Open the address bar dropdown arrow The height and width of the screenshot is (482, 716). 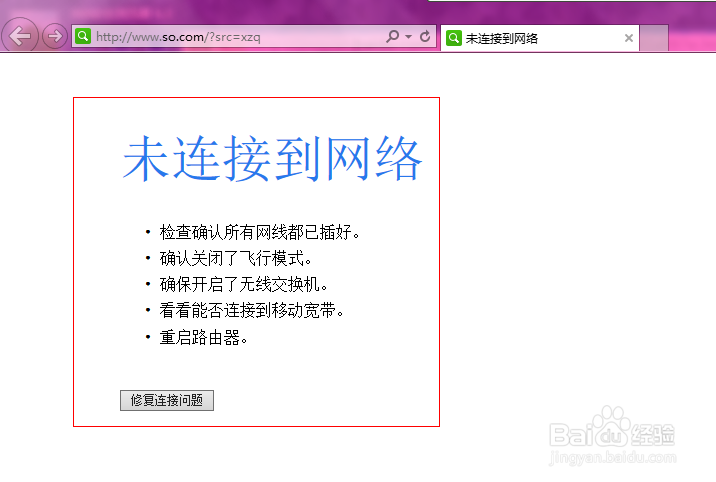click(x=409, y=37)
